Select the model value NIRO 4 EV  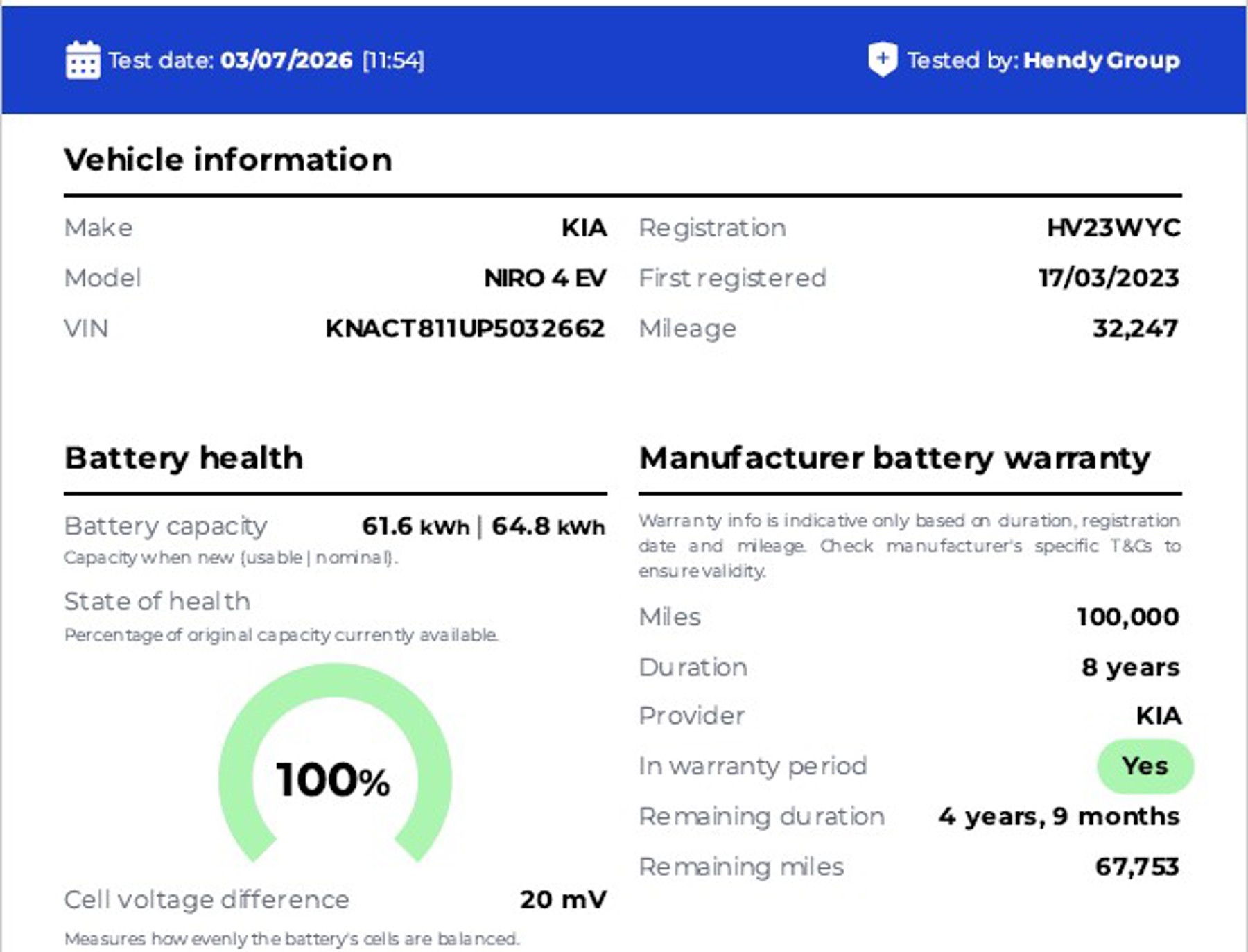[545, 278]
